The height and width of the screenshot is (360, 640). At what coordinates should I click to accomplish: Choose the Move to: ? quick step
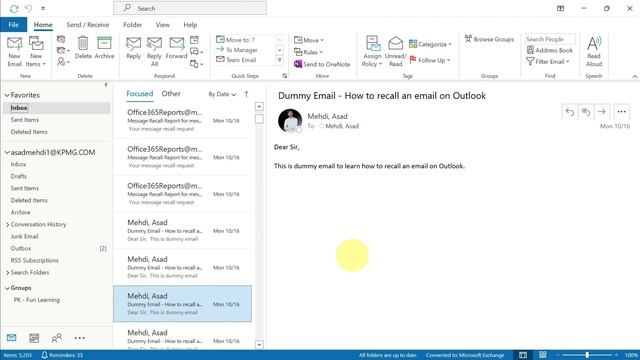236,40
